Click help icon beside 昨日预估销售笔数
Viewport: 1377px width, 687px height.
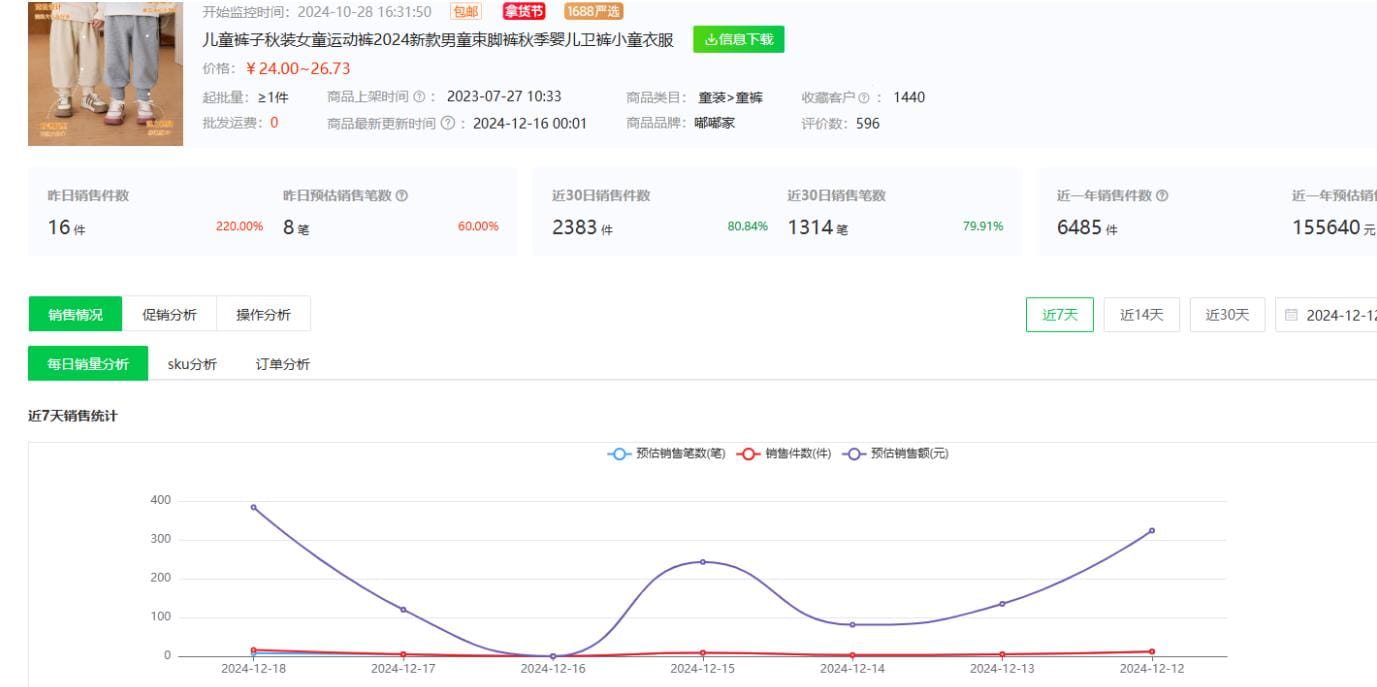401,196
